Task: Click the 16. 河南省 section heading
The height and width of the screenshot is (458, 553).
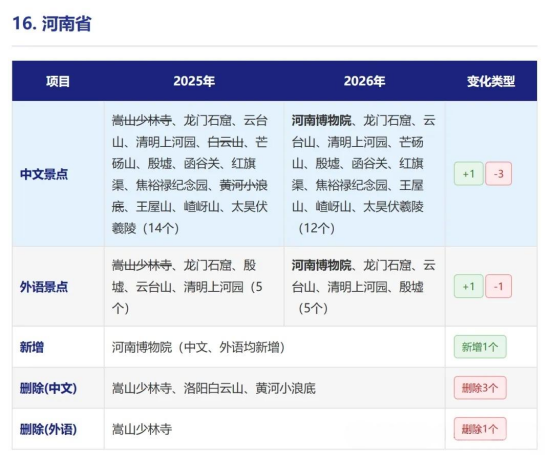Action: 52,24
